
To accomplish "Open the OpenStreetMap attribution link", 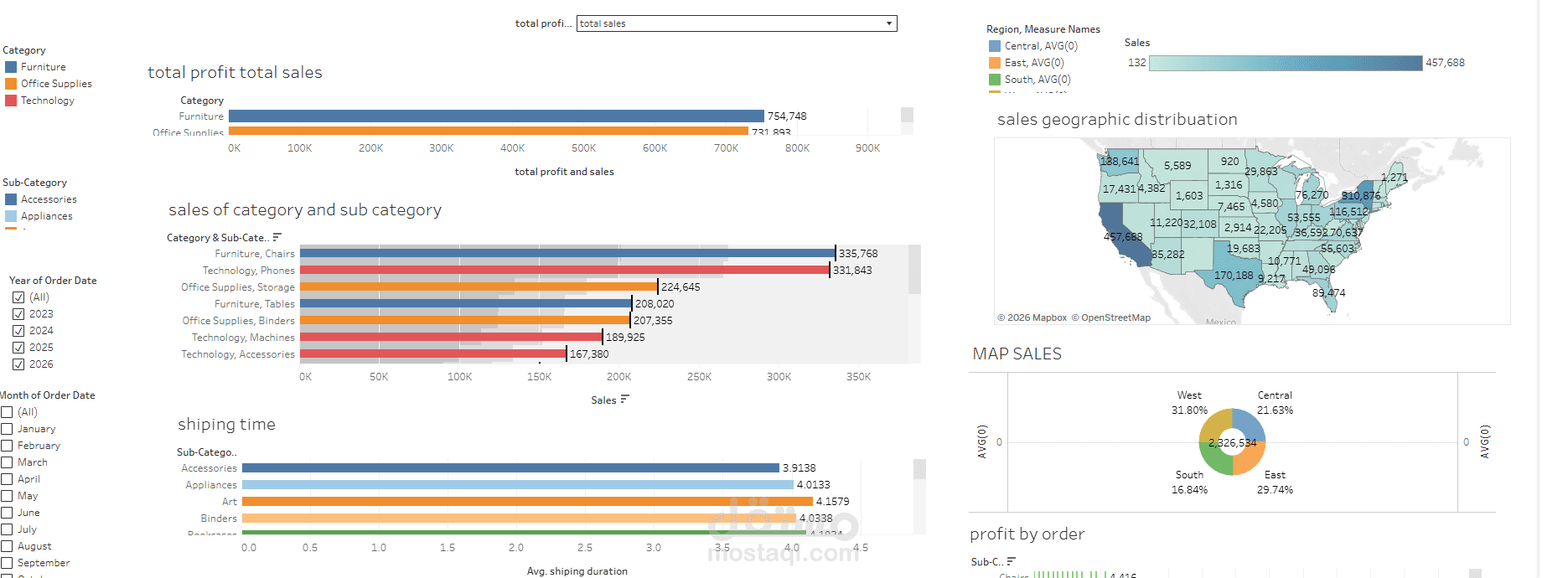I will 1110,317.
